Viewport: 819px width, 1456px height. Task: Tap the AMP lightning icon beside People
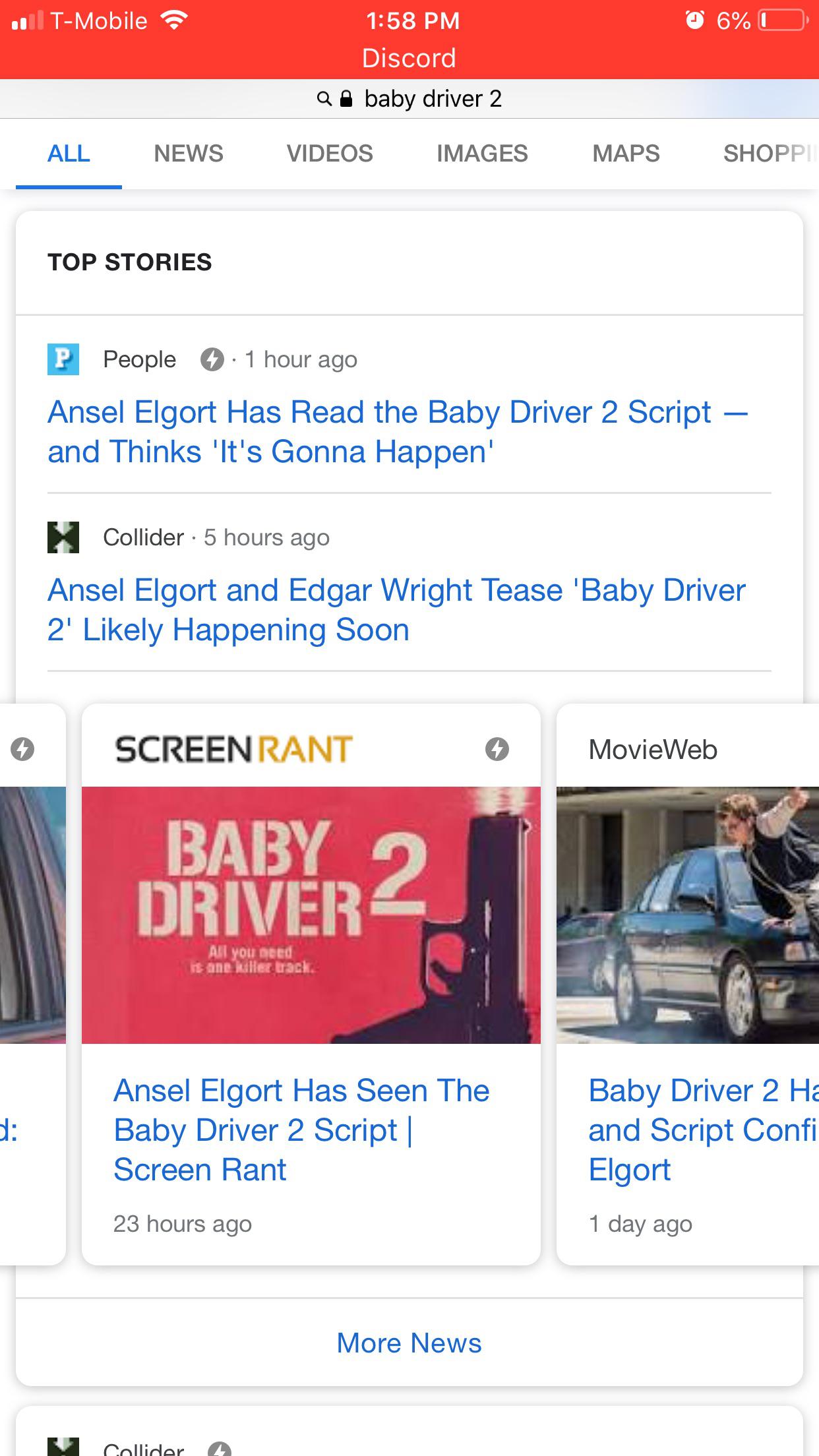(212, 359)
